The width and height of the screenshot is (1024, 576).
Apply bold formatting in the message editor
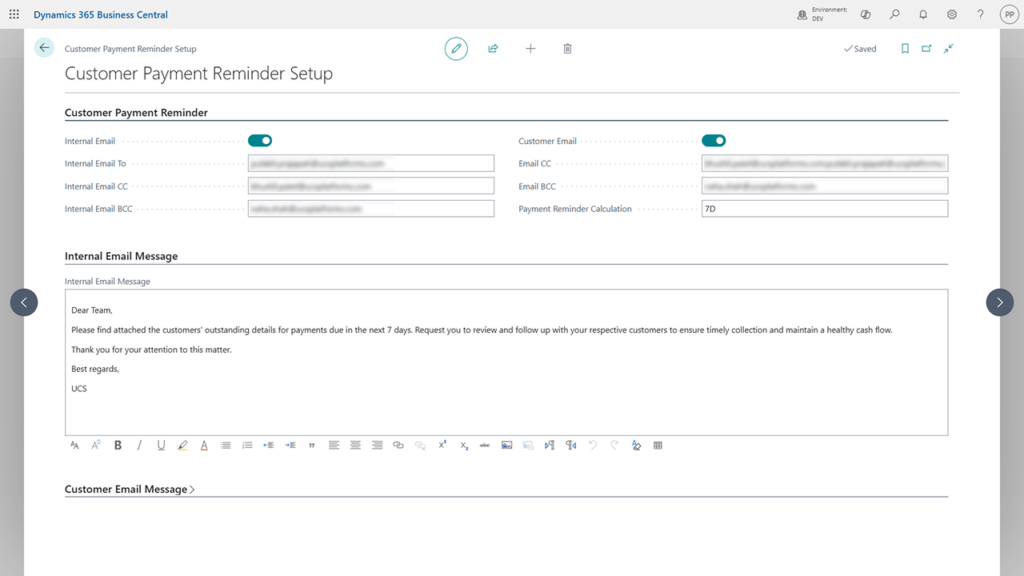point(117,445)
